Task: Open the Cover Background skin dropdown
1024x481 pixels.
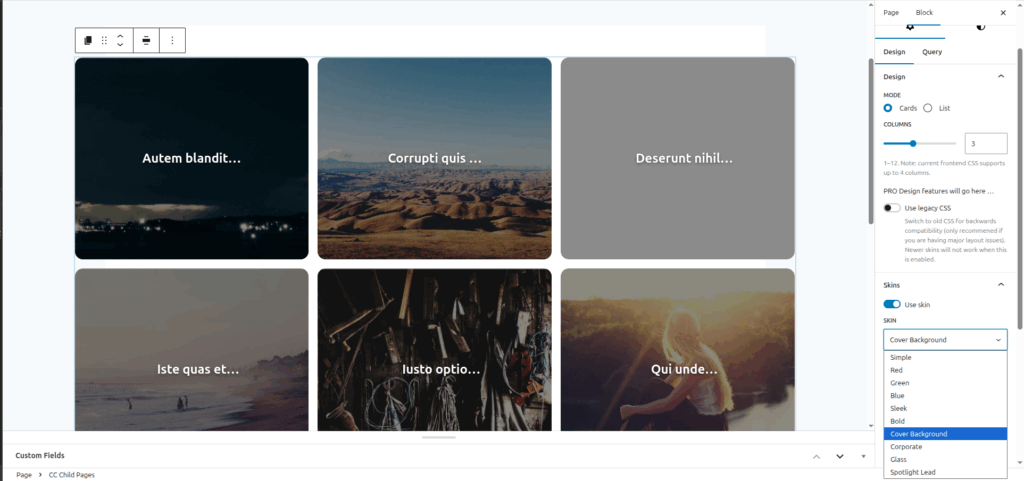Action: coord(945,340)
